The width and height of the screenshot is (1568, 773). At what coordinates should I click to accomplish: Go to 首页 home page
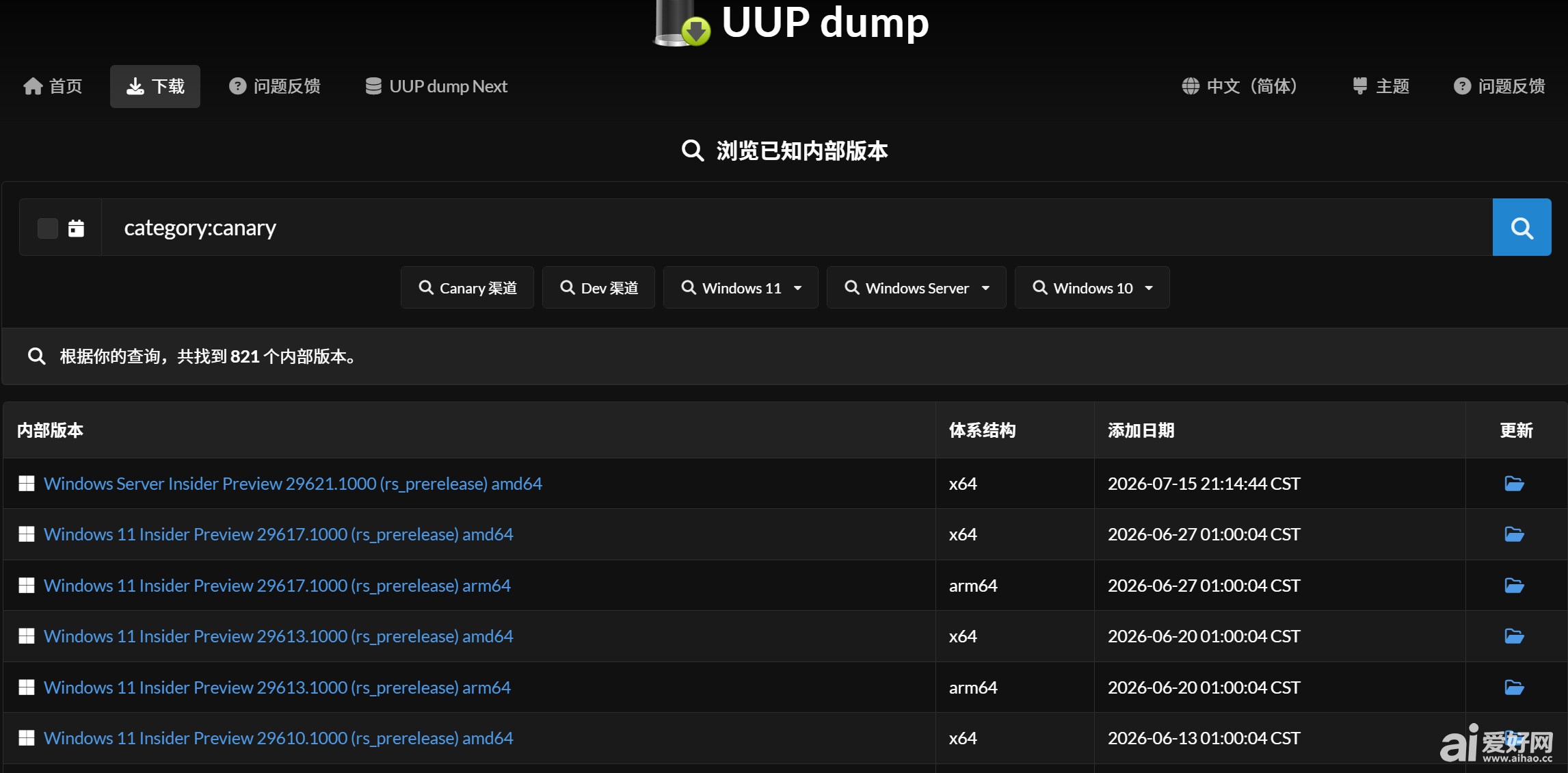(x=53, y=86)
